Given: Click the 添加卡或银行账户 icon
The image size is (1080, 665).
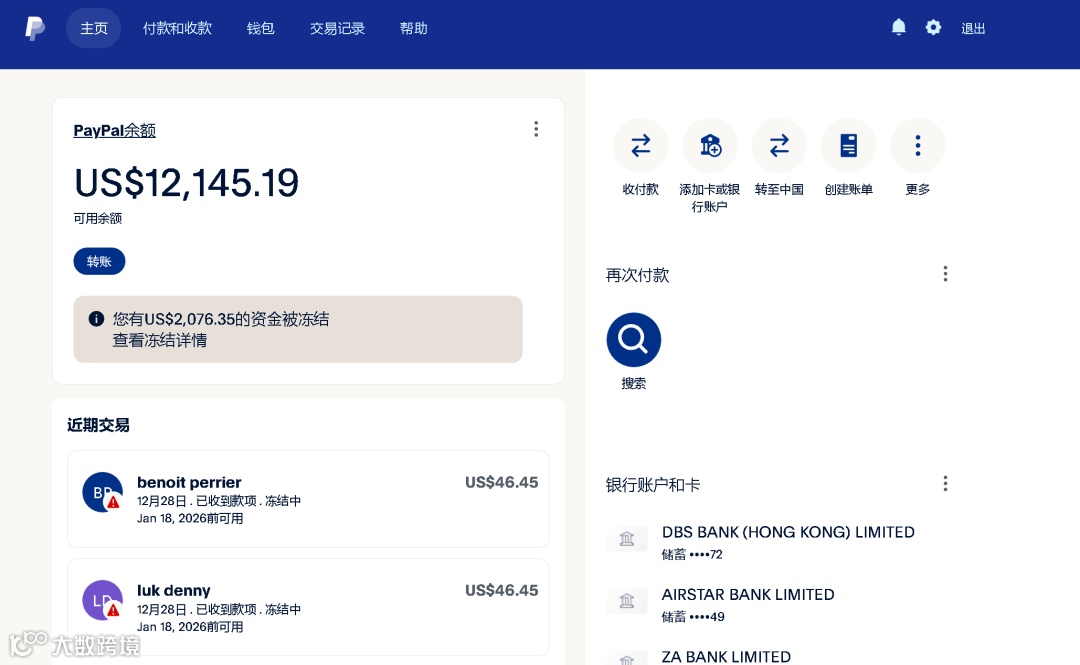Looking at the screenshot, I should [709, 145].
